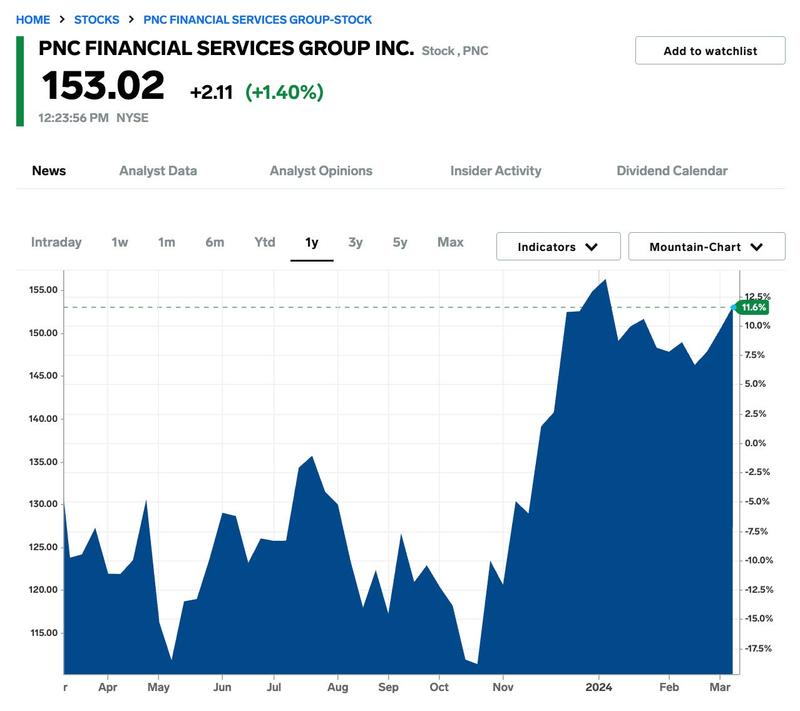Click the May date axis label
This screenshot has height=711, width=800.
pyautogui.click(x=159, y=688)
